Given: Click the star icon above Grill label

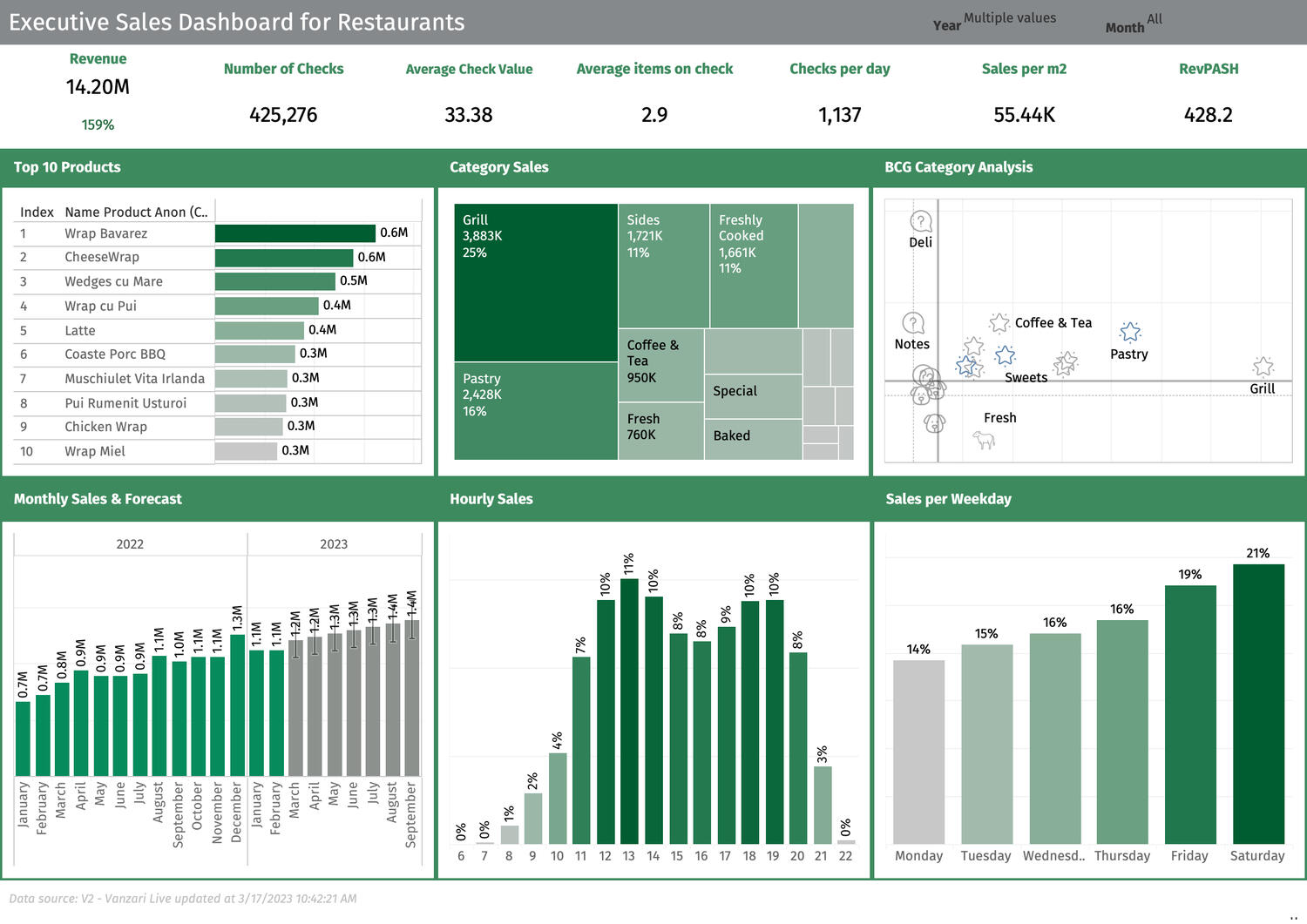Looking at the screenshot, I should 1263,367.
